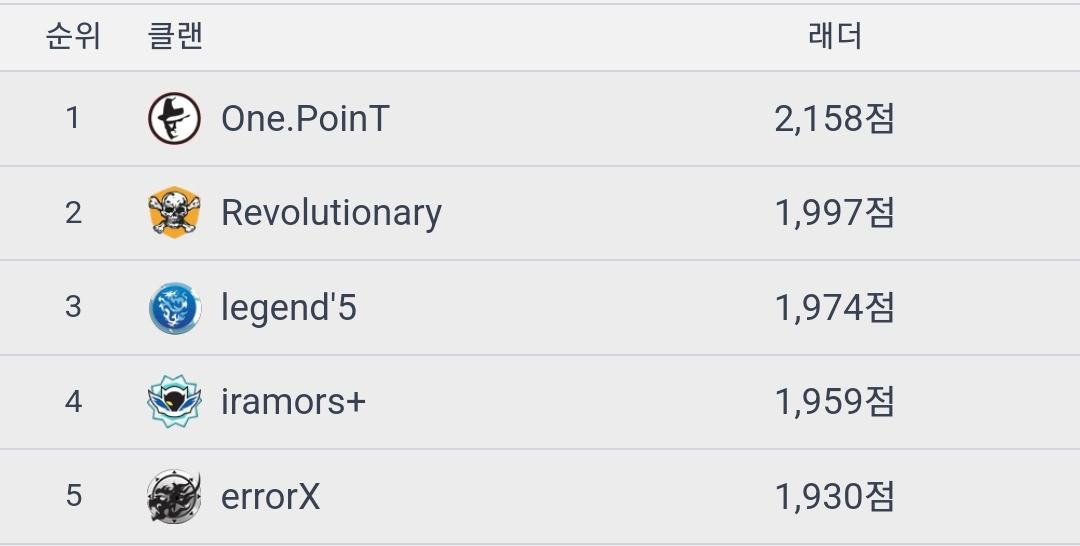This screenshot has width=1080, height=546.
Task: Click the 클랜 column header
Action: [175, 37]
